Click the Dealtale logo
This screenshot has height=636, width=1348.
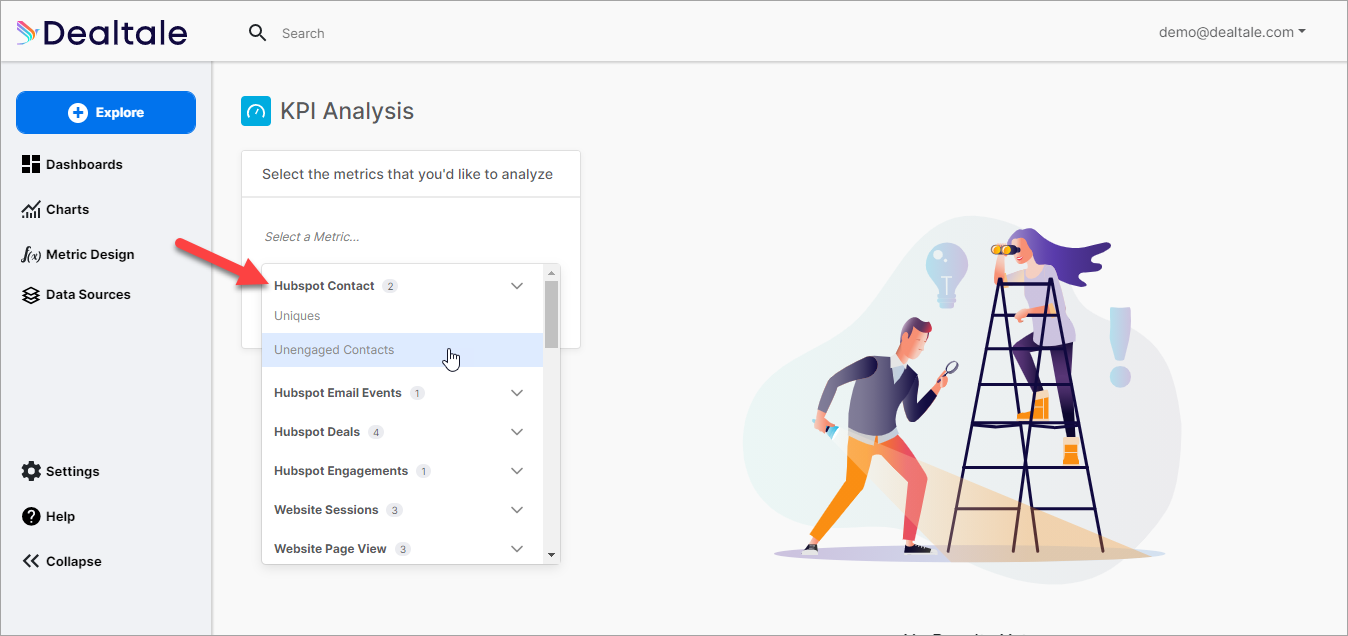(102, 33)
